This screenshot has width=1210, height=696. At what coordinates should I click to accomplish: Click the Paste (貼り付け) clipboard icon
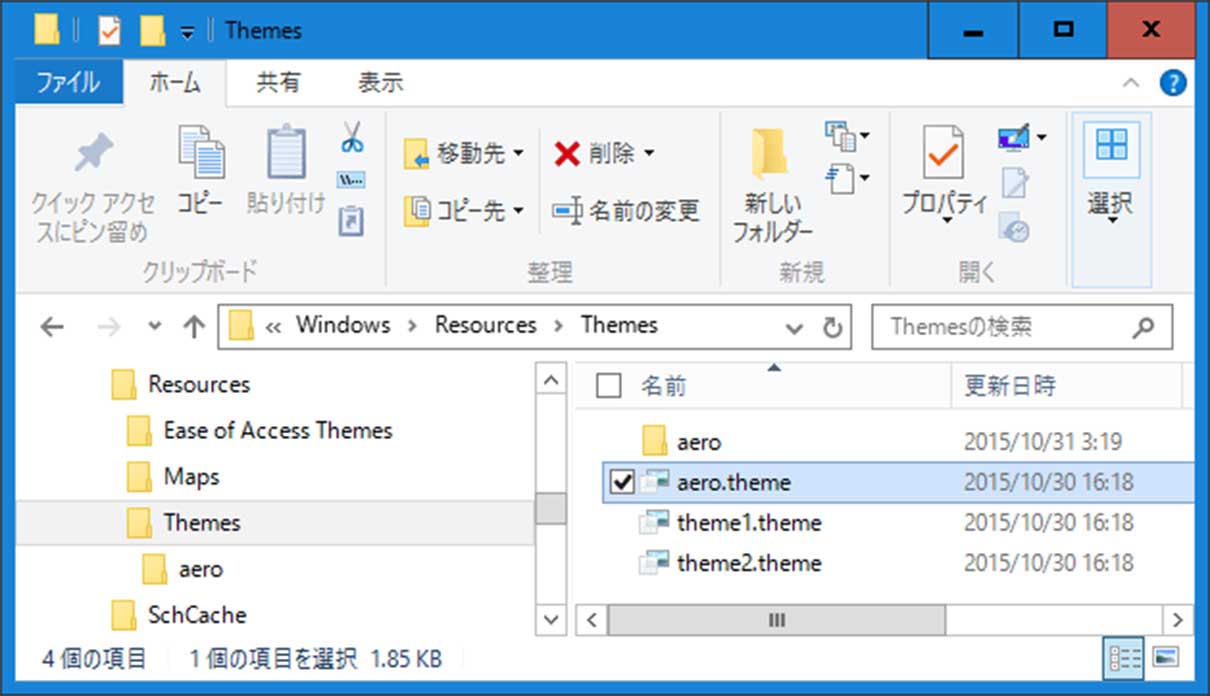(286, 152)
